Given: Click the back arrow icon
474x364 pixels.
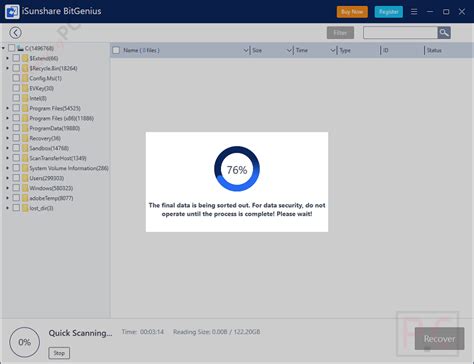Looking at the screenshot, I should [15, 33].
